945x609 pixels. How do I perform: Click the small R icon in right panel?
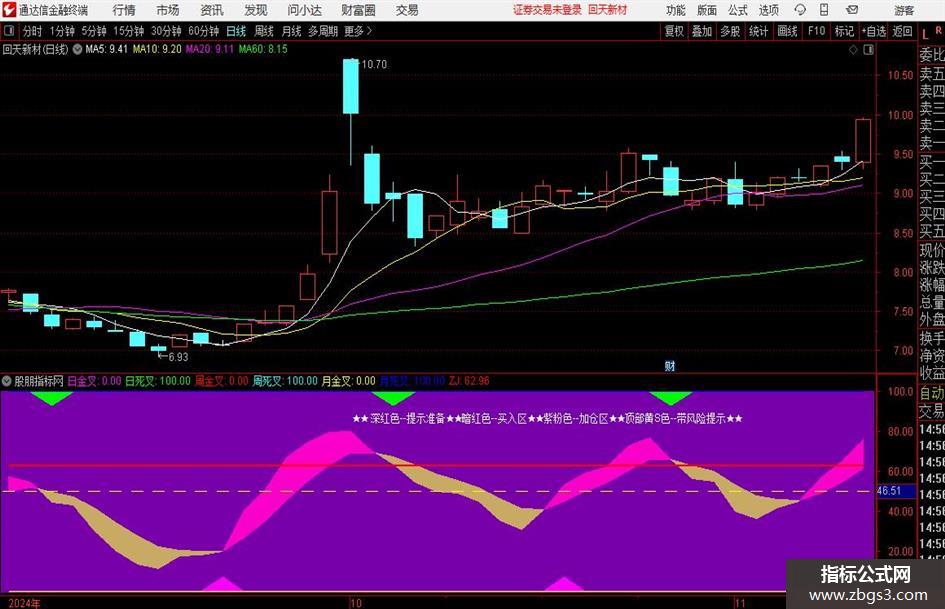pyautogui.click(x=938, y=30)
